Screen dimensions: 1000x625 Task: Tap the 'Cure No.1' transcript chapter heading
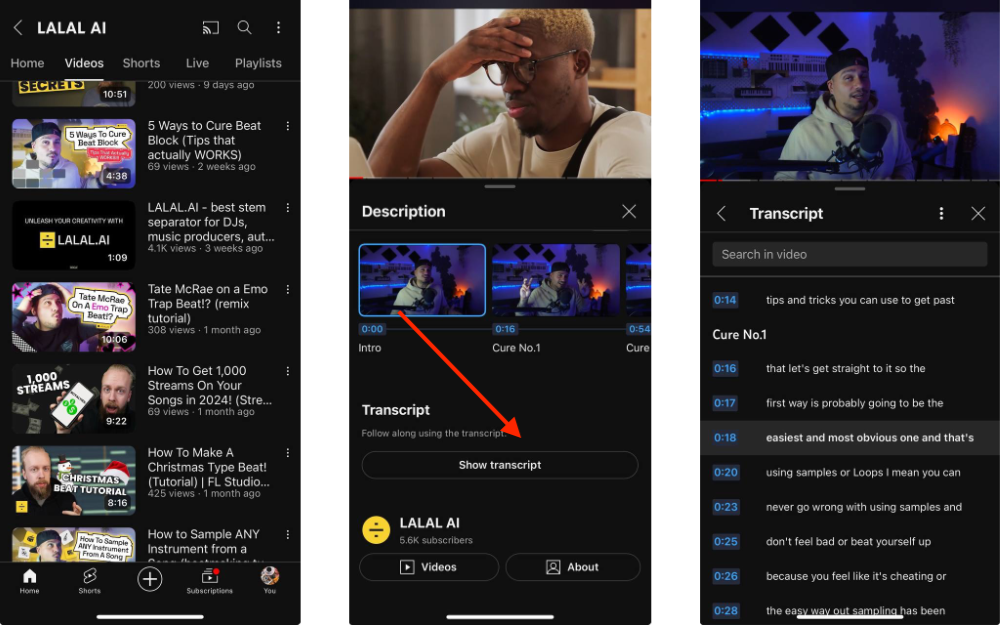click(739, 334)
